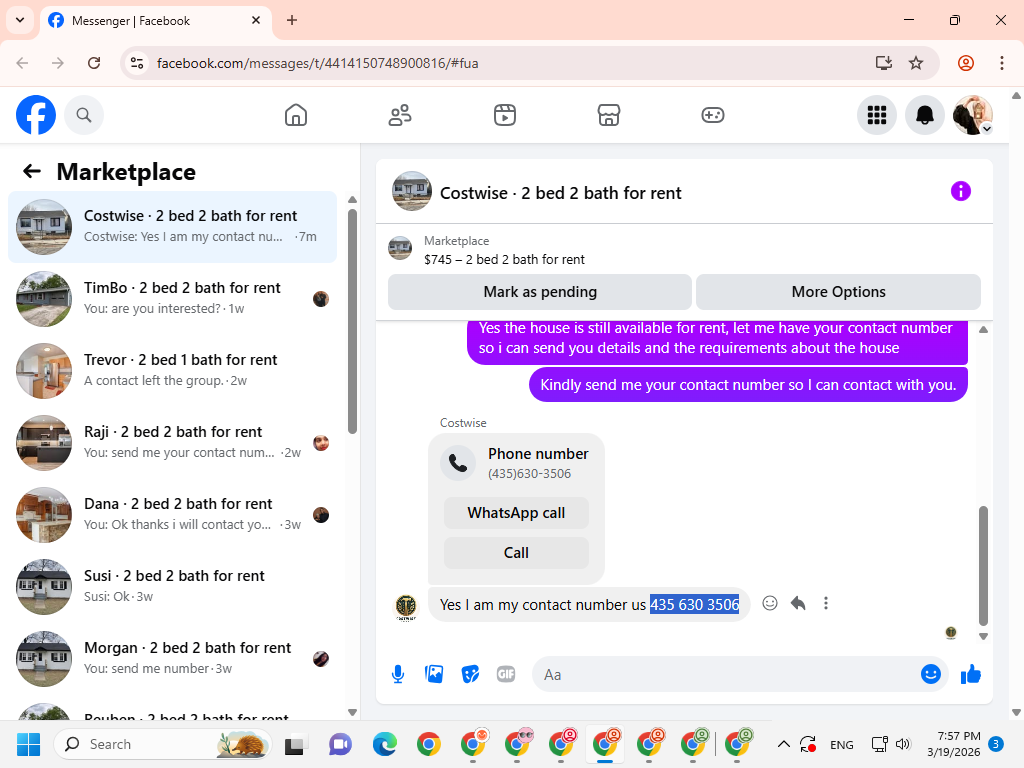React to the contact number message
This screenshot has width=1024, height=768.
[770, 603]
